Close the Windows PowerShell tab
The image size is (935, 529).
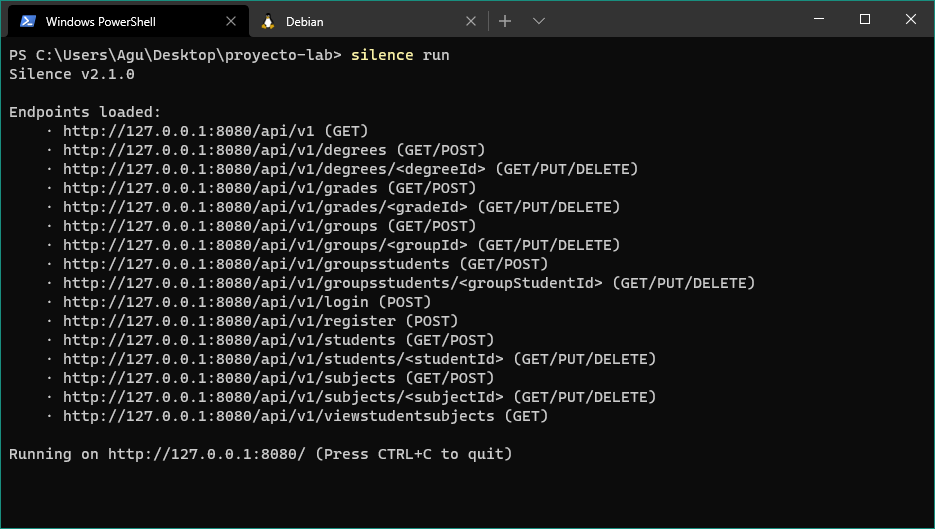tap(231, 21)
